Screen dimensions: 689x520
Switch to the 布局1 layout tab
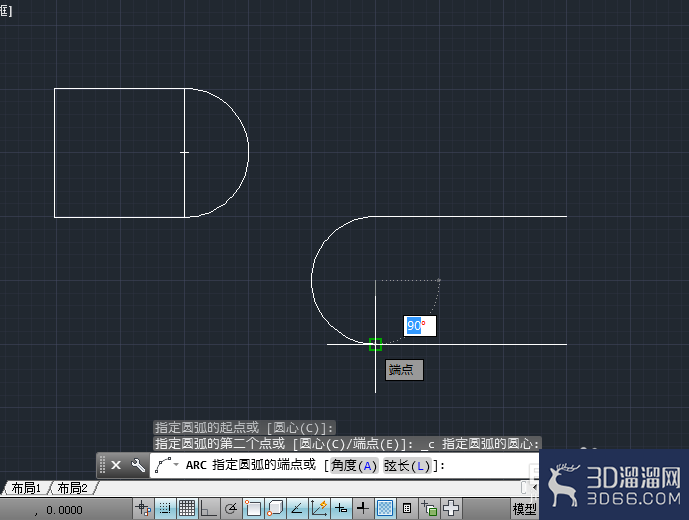coord(26,488)
